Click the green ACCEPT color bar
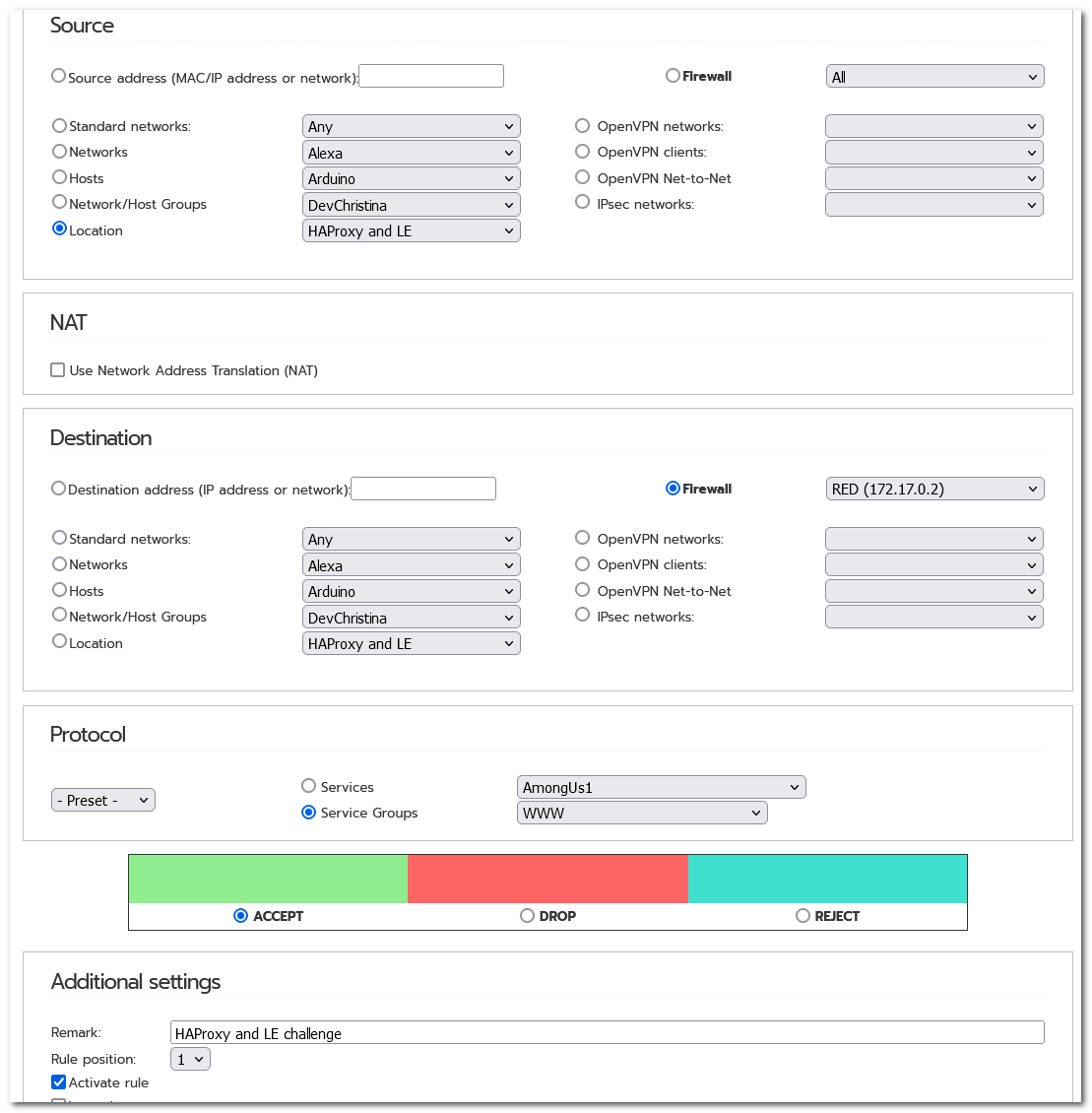 click(268, 879)
